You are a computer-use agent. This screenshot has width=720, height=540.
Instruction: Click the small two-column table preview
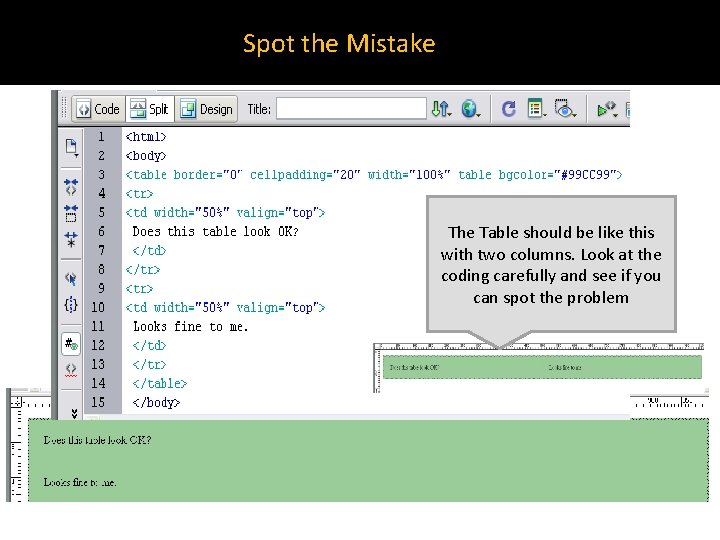pos(542,367)
